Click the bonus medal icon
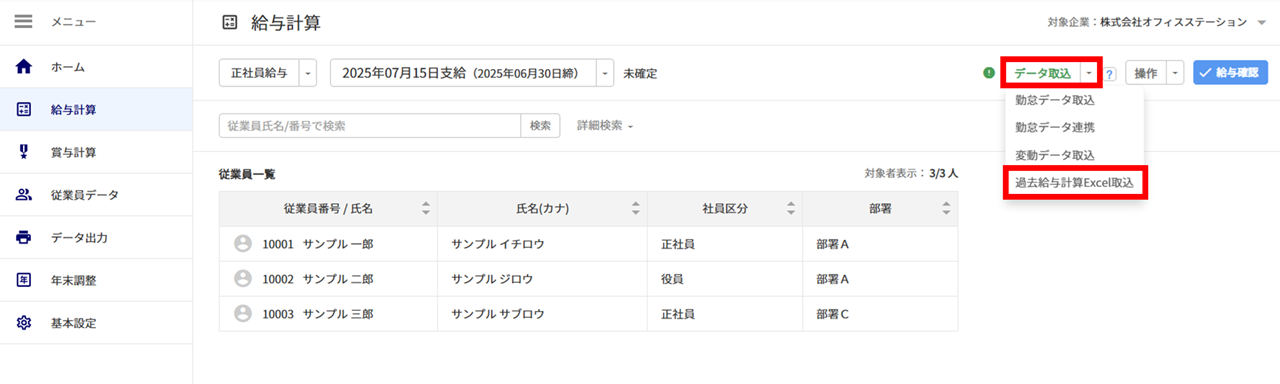The image size is (1280, 384). click(x=25, y=152)
